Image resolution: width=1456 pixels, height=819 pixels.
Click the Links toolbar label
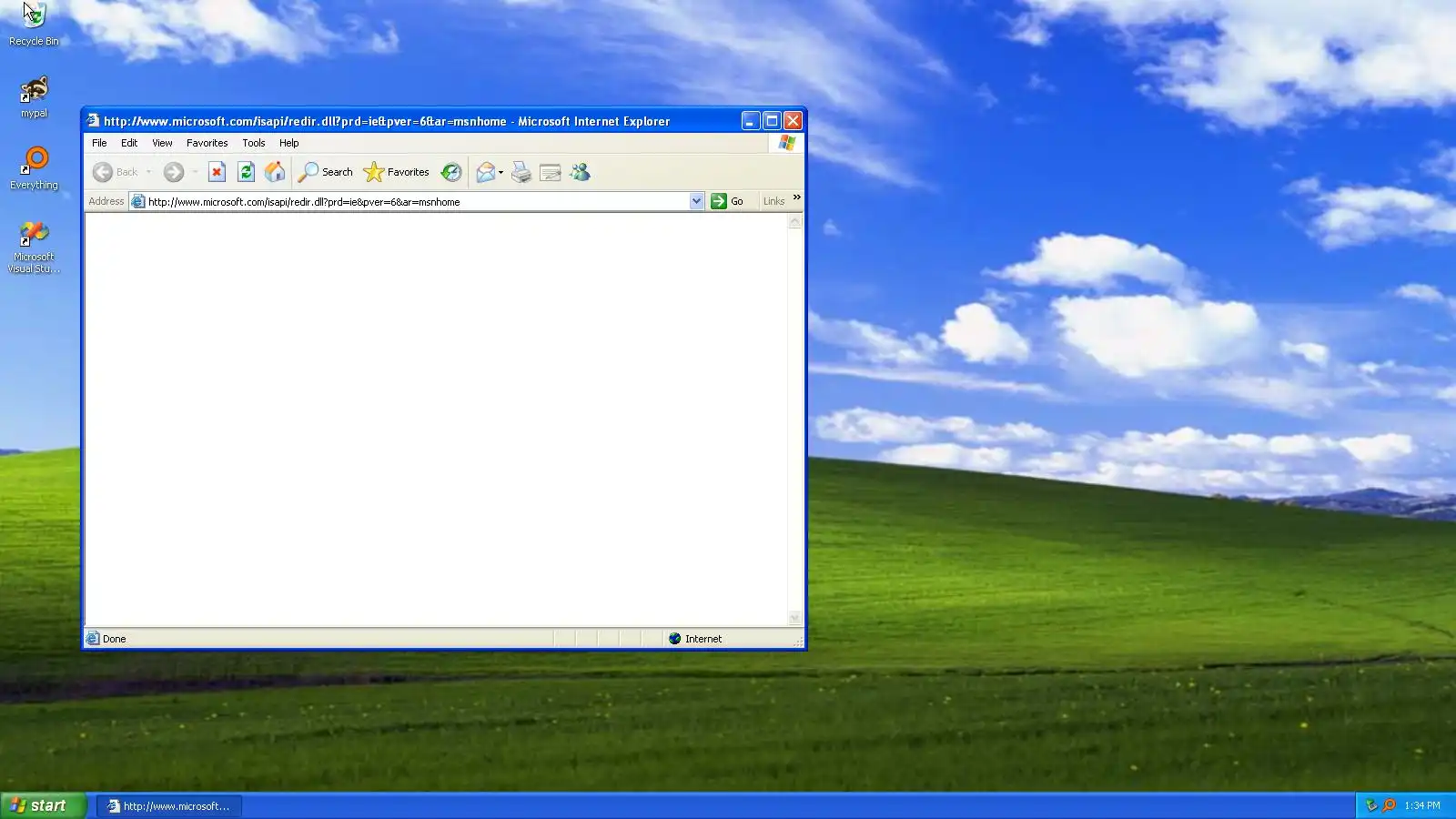point(773,201)
